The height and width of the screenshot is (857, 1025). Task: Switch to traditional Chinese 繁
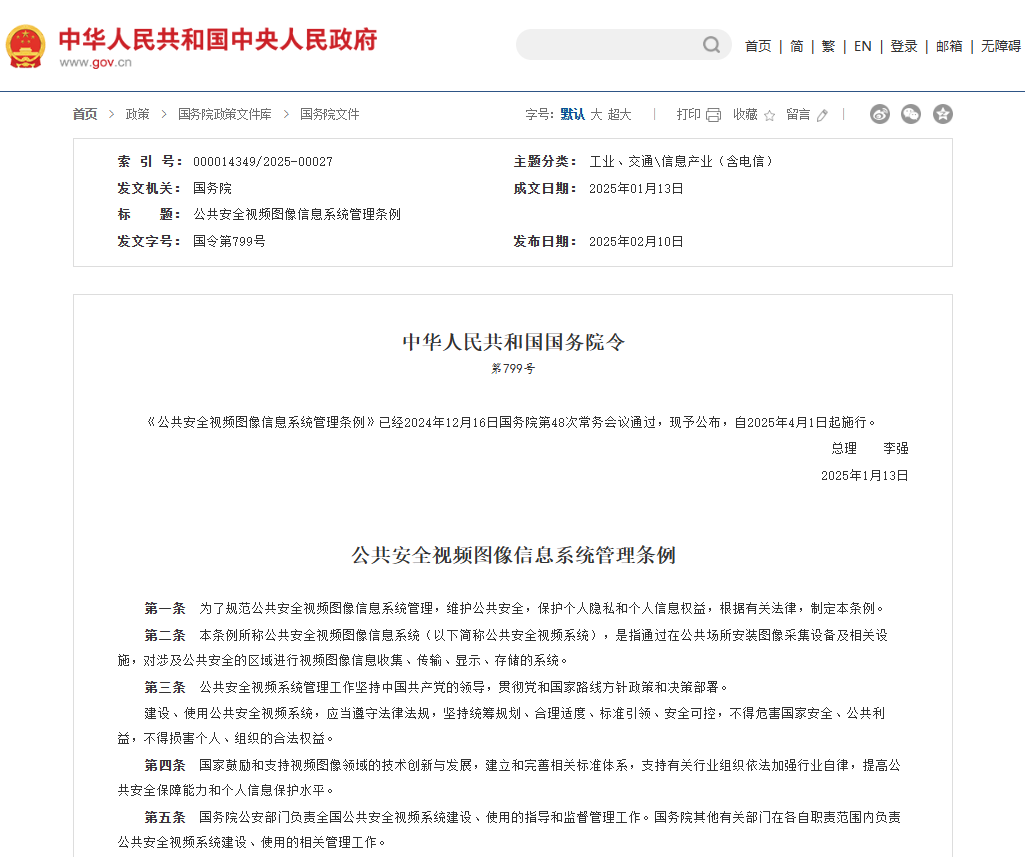[828, 46]
